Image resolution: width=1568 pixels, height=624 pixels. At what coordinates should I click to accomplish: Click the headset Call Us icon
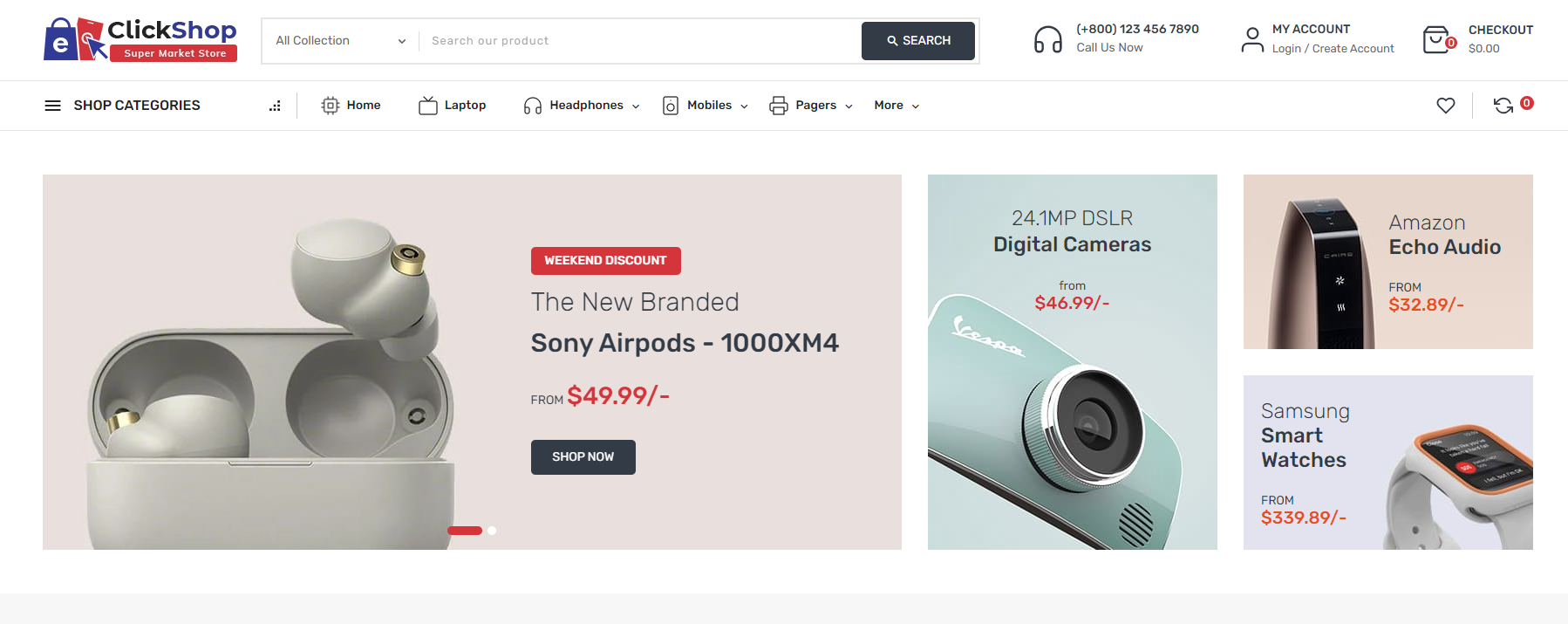1047,38
